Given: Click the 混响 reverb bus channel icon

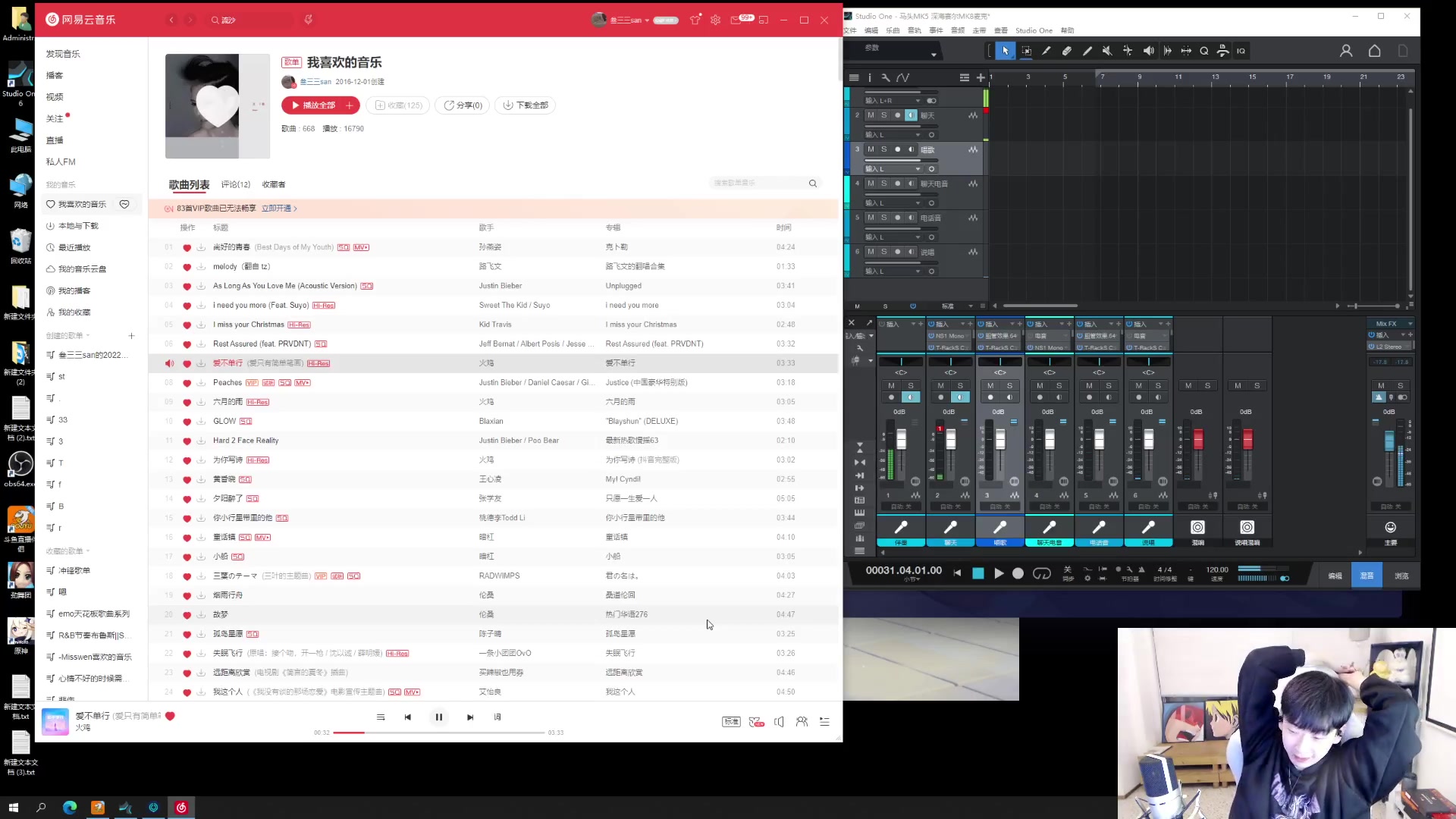Looking at the screenshot, I should coord(1197,527).
